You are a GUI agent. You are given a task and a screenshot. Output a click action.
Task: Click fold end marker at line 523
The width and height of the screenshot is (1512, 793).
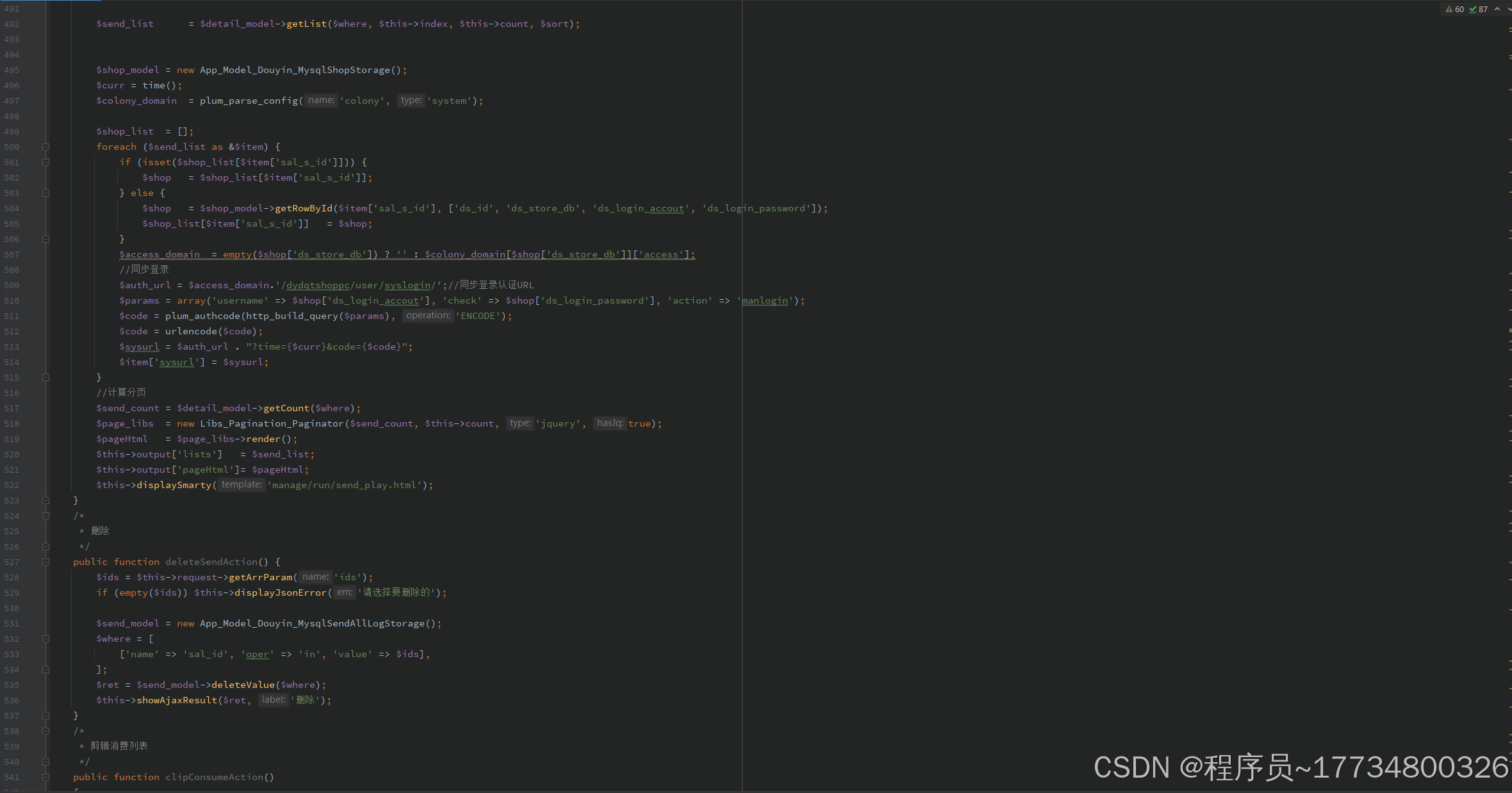click(45, 500)
